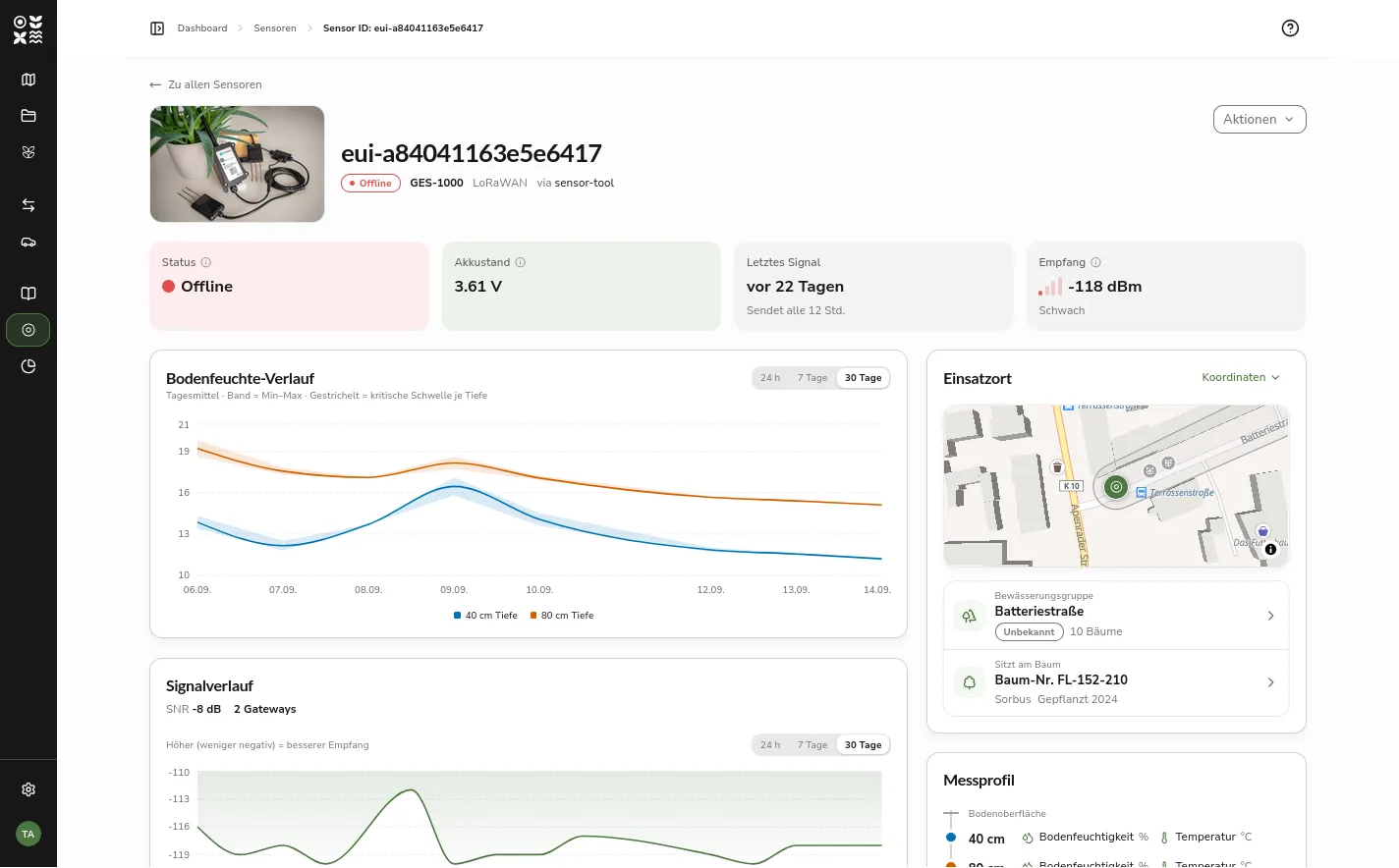Select the active sensors icon in sidebar
The width and height of the screenshot is (1399, 868).
(28, 330)
